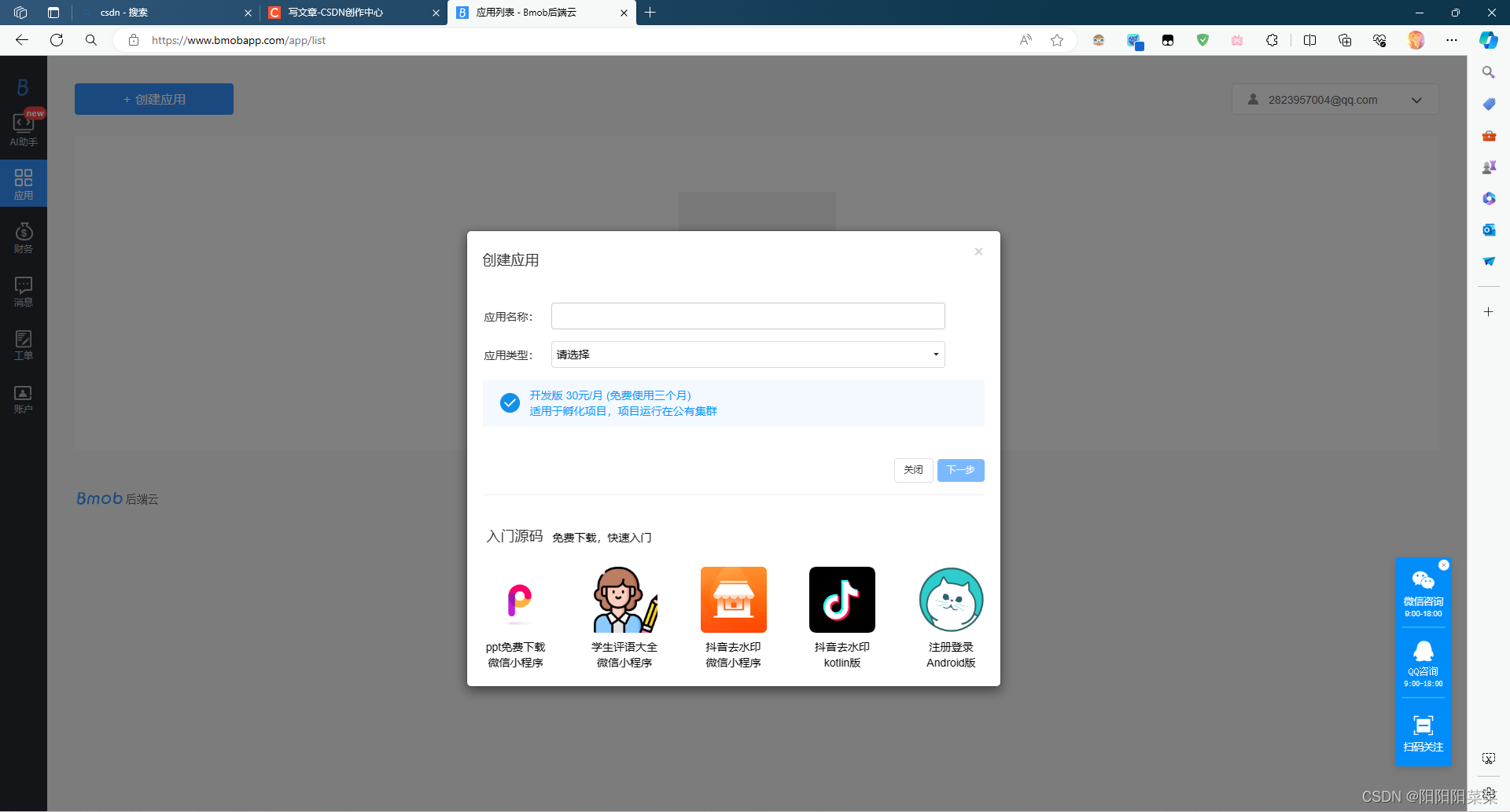The height and width of the screenshot is (812, 1510).
Task: Open the 应用类型 请选择 dropdown
Action: 746,355
